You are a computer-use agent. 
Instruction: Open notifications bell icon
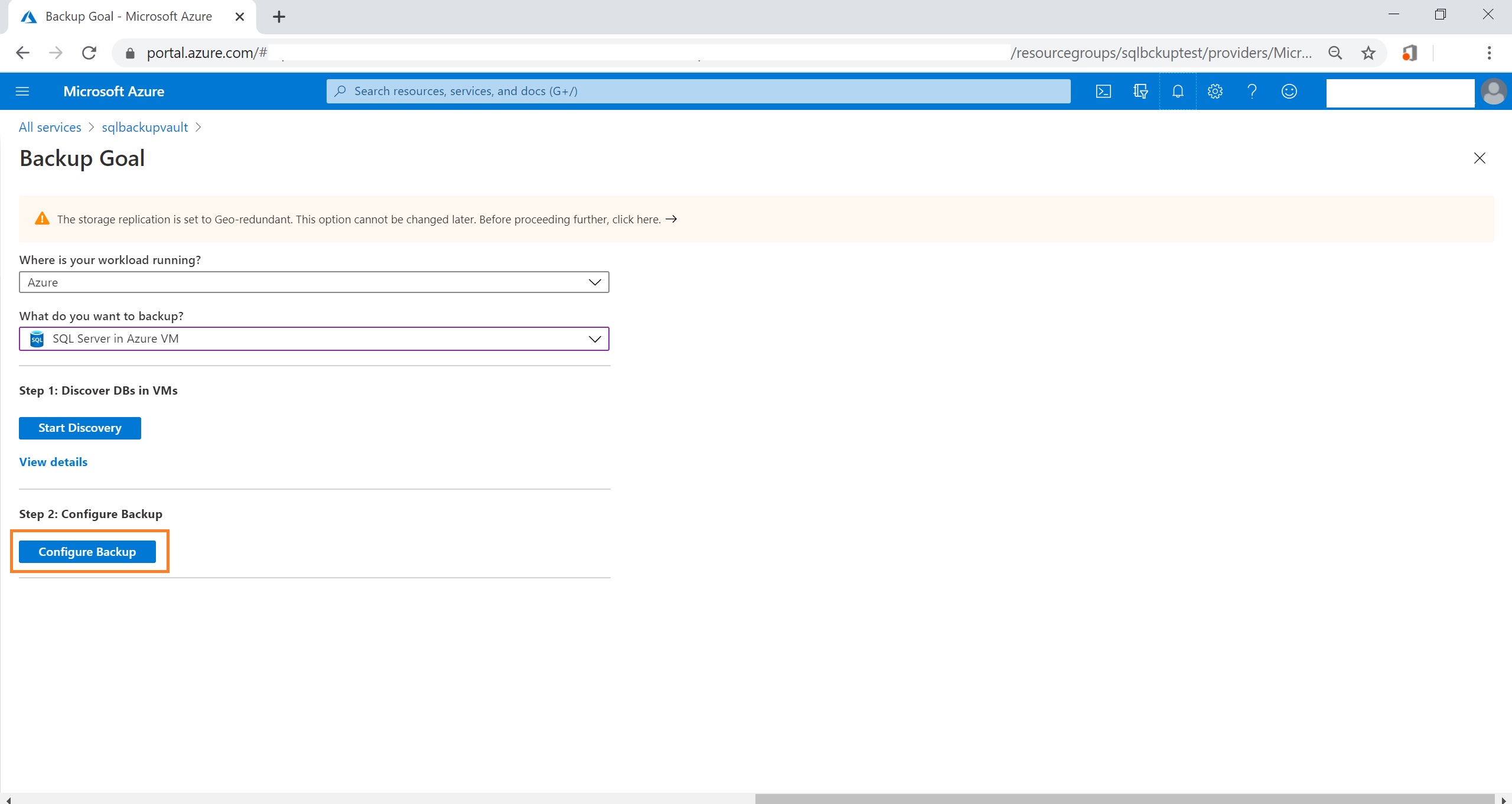click(1178, 91)
